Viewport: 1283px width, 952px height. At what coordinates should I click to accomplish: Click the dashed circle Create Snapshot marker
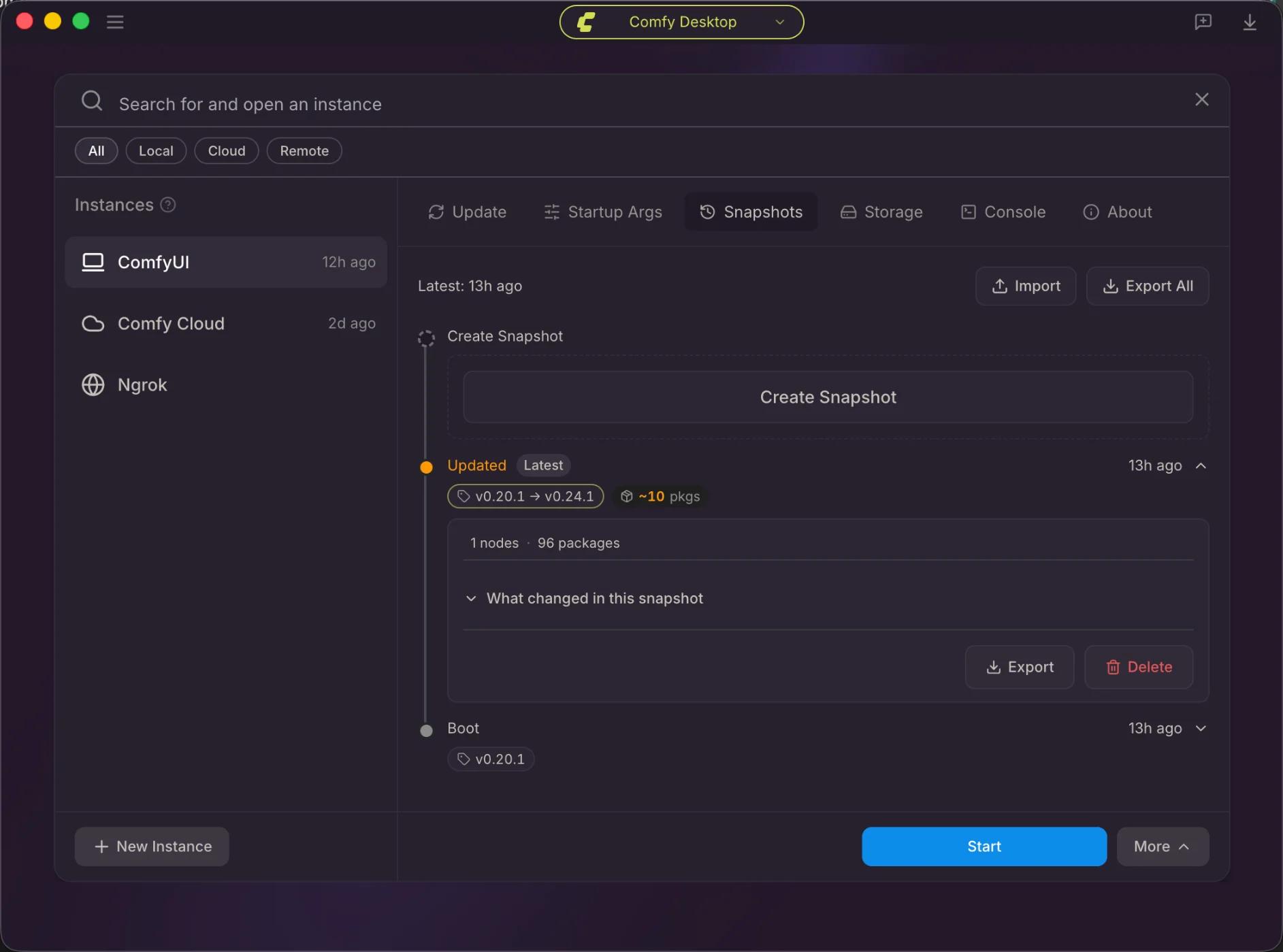coord(426,338)
